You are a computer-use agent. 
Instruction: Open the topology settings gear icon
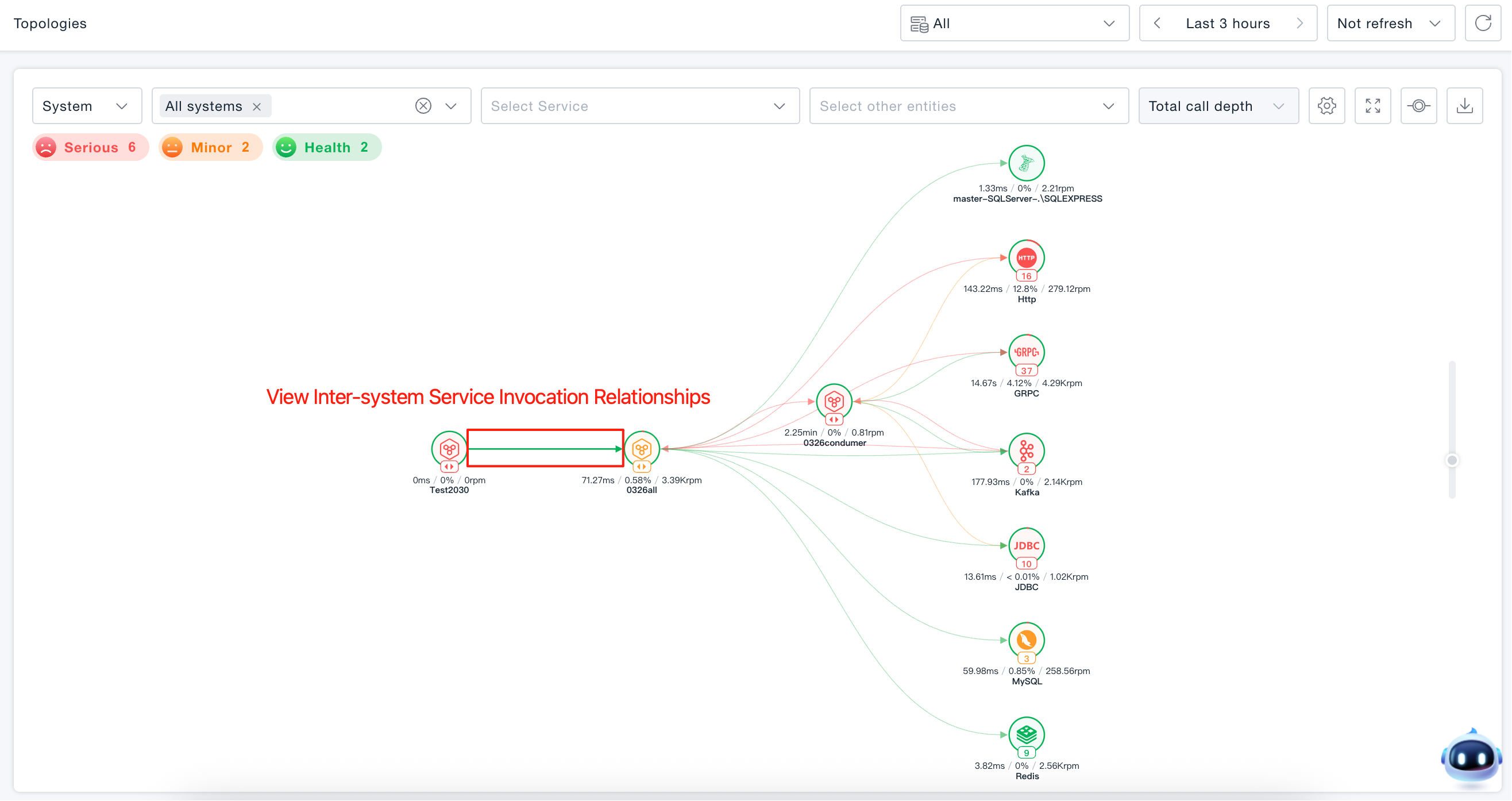(1326, 106)
